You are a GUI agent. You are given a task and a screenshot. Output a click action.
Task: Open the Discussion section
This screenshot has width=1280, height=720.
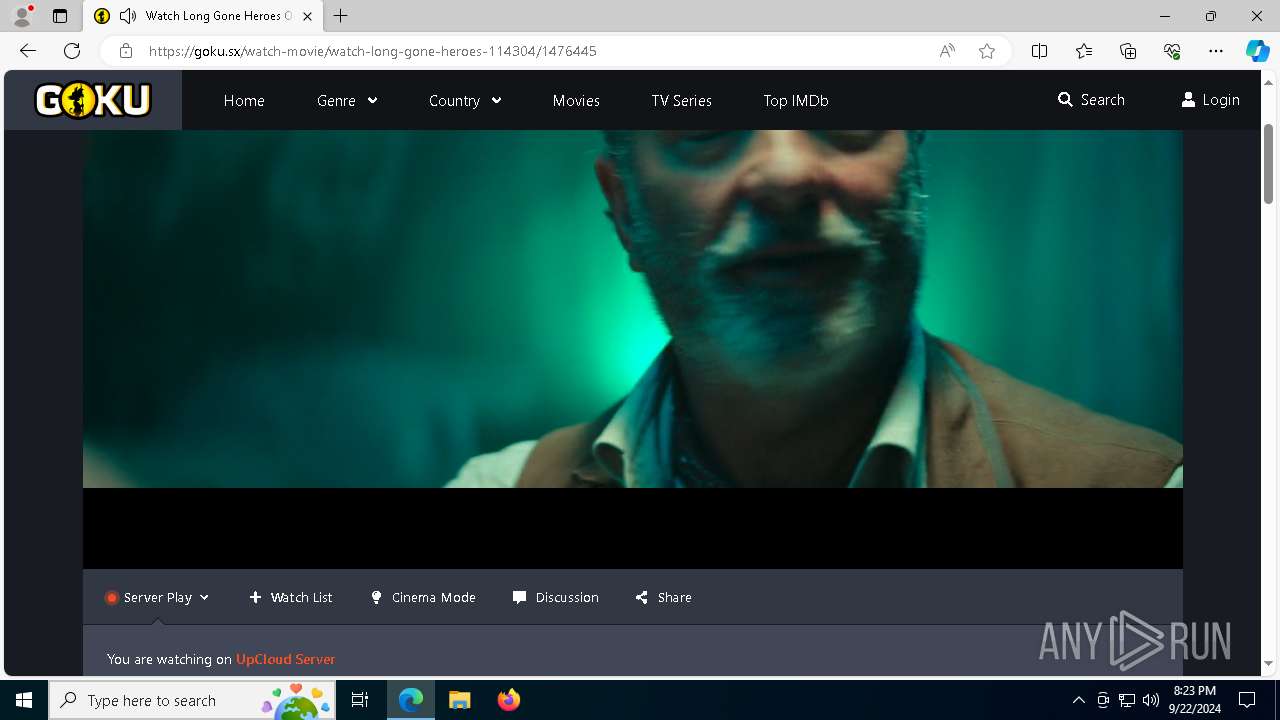click(556, 597)
